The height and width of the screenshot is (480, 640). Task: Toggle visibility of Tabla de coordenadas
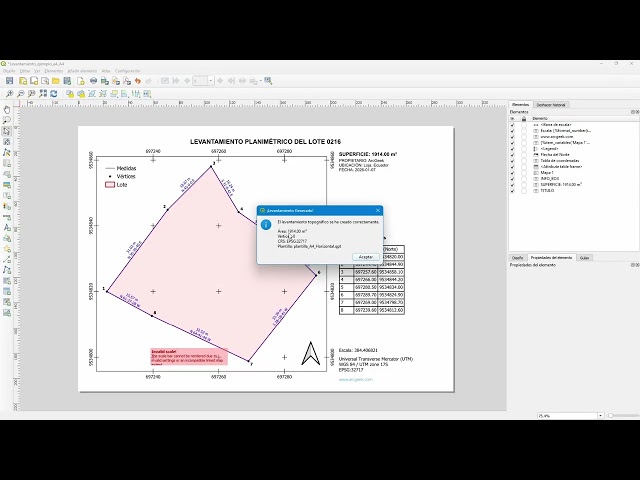[x=513, y=161]
